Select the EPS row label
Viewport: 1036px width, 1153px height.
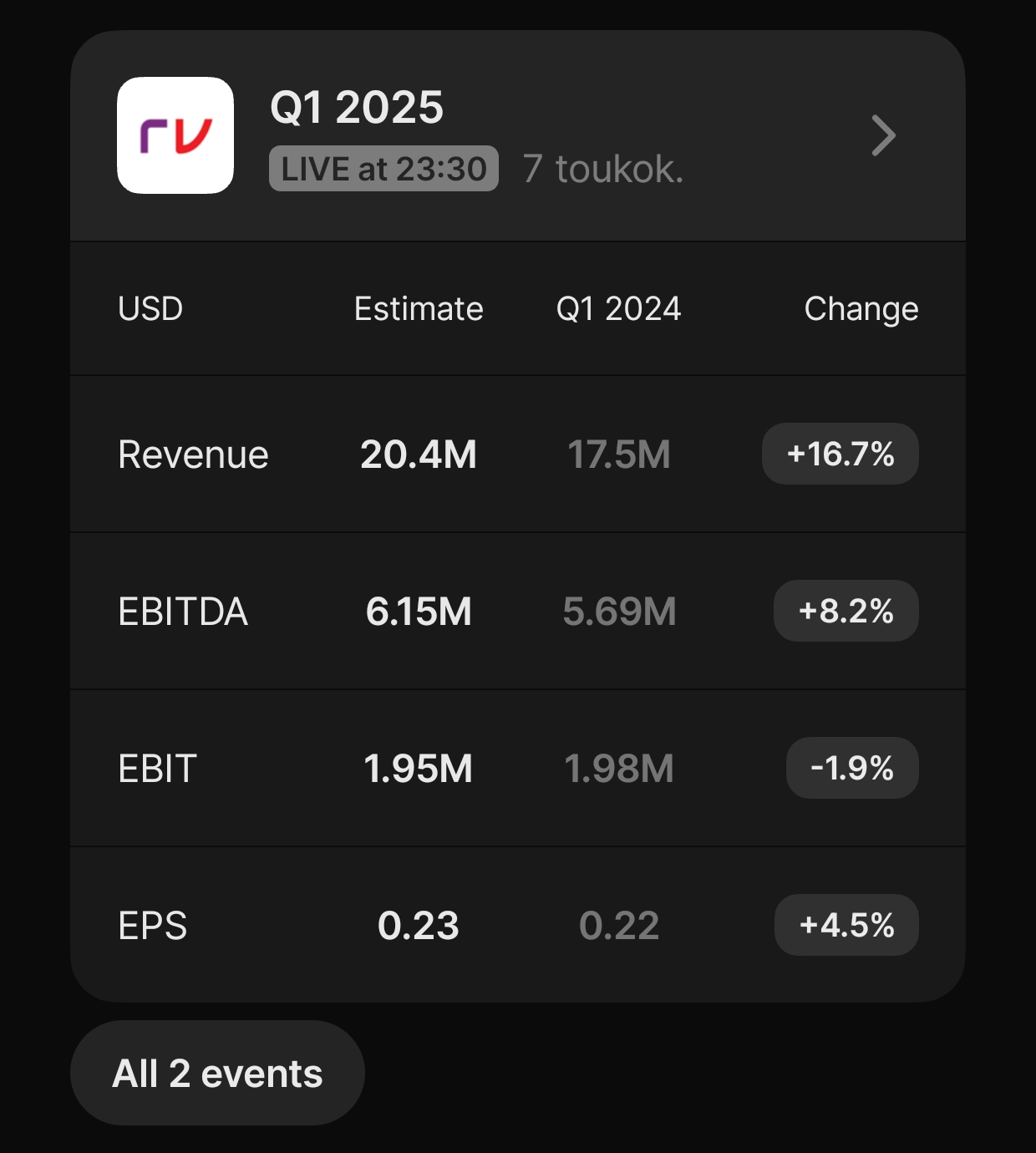tap(152, 926)
